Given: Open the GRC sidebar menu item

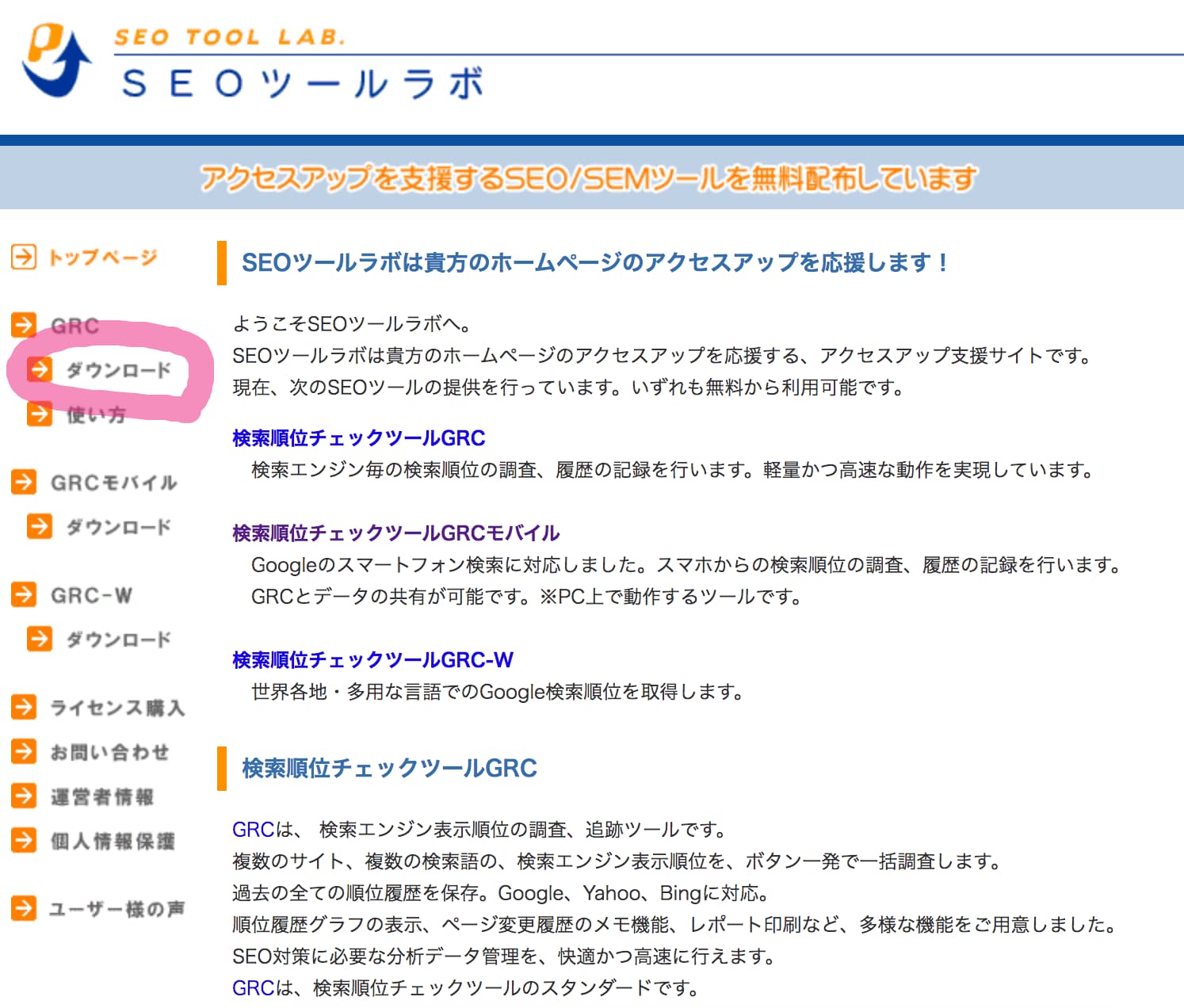Looking at the screenshot, I should [75, 326].
